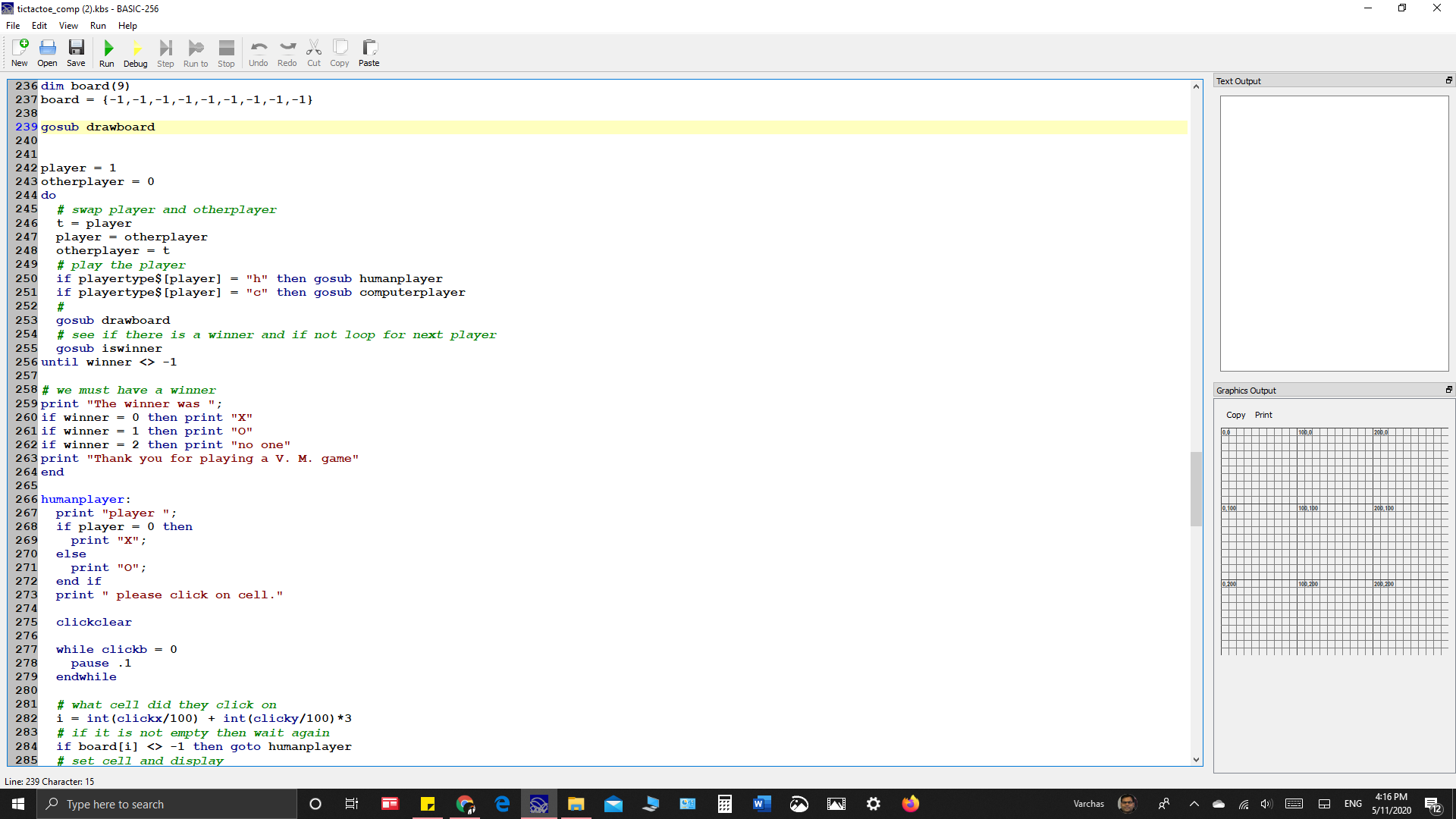Click the taskbar search box
Viewport: 1456px width, 819px height.
click(167, 804)
